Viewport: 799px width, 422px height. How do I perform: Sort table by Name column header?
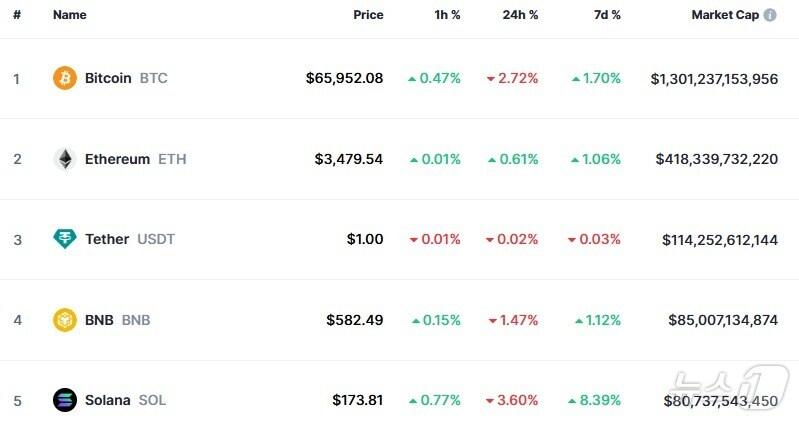[x=70, y=15]
